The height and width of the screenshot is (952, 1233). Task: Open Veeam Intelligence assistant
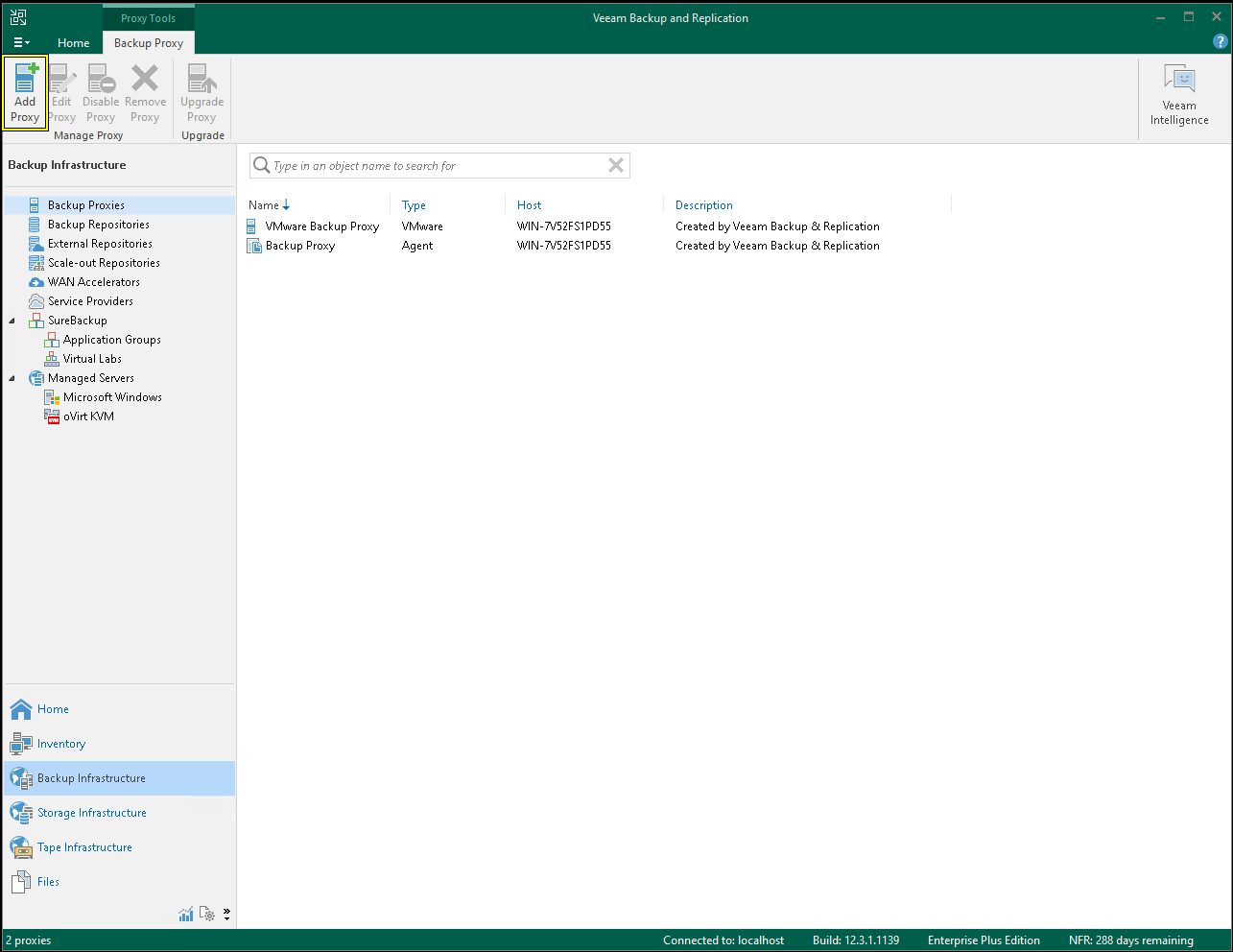pos(1179,95)
